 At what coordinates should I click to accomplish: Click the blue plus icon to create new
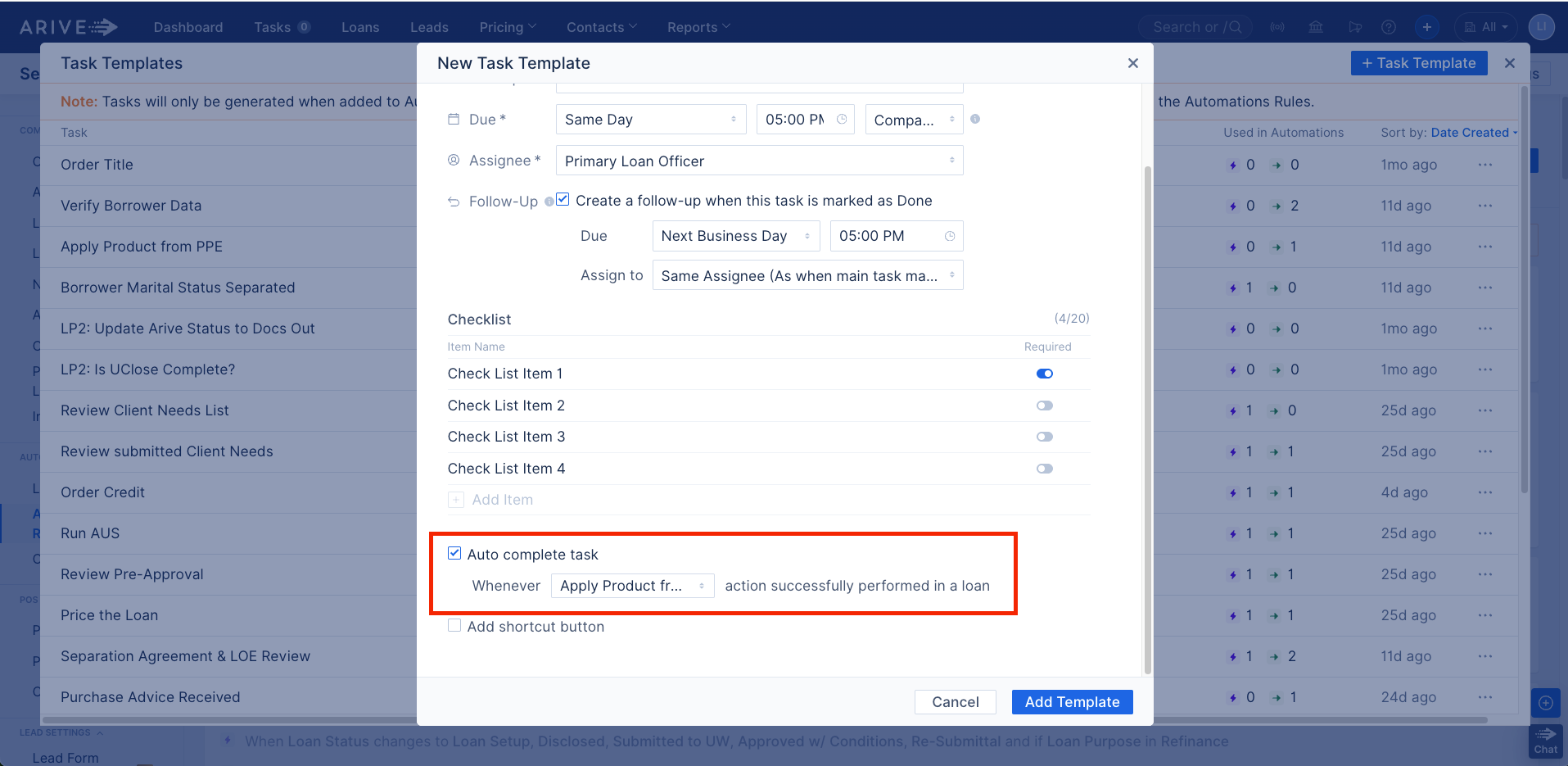(x=1427, y=26)
